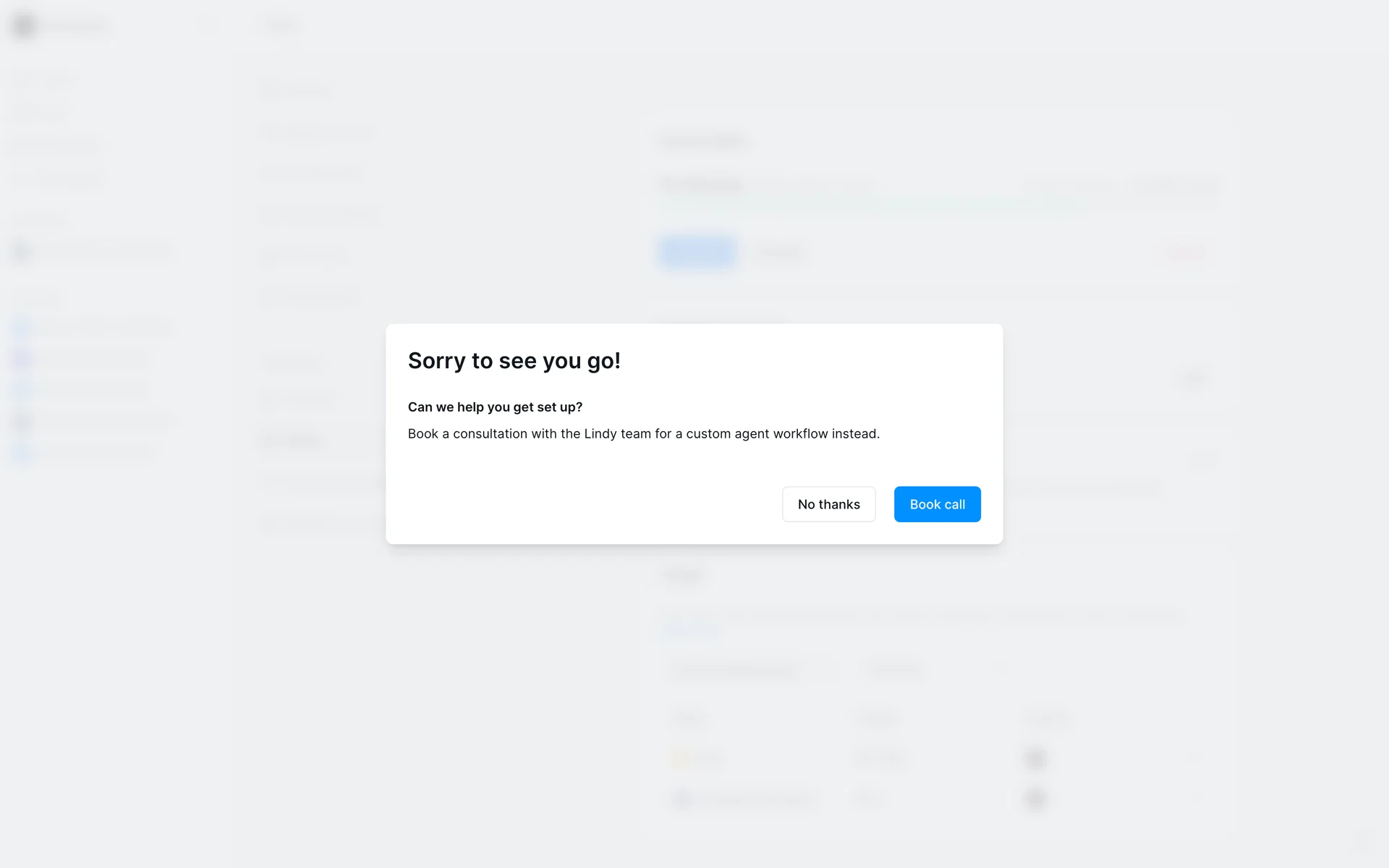Click the blurred search field above the table
The width and height of the screenshot is (1389, 868).
click(749, 669)
